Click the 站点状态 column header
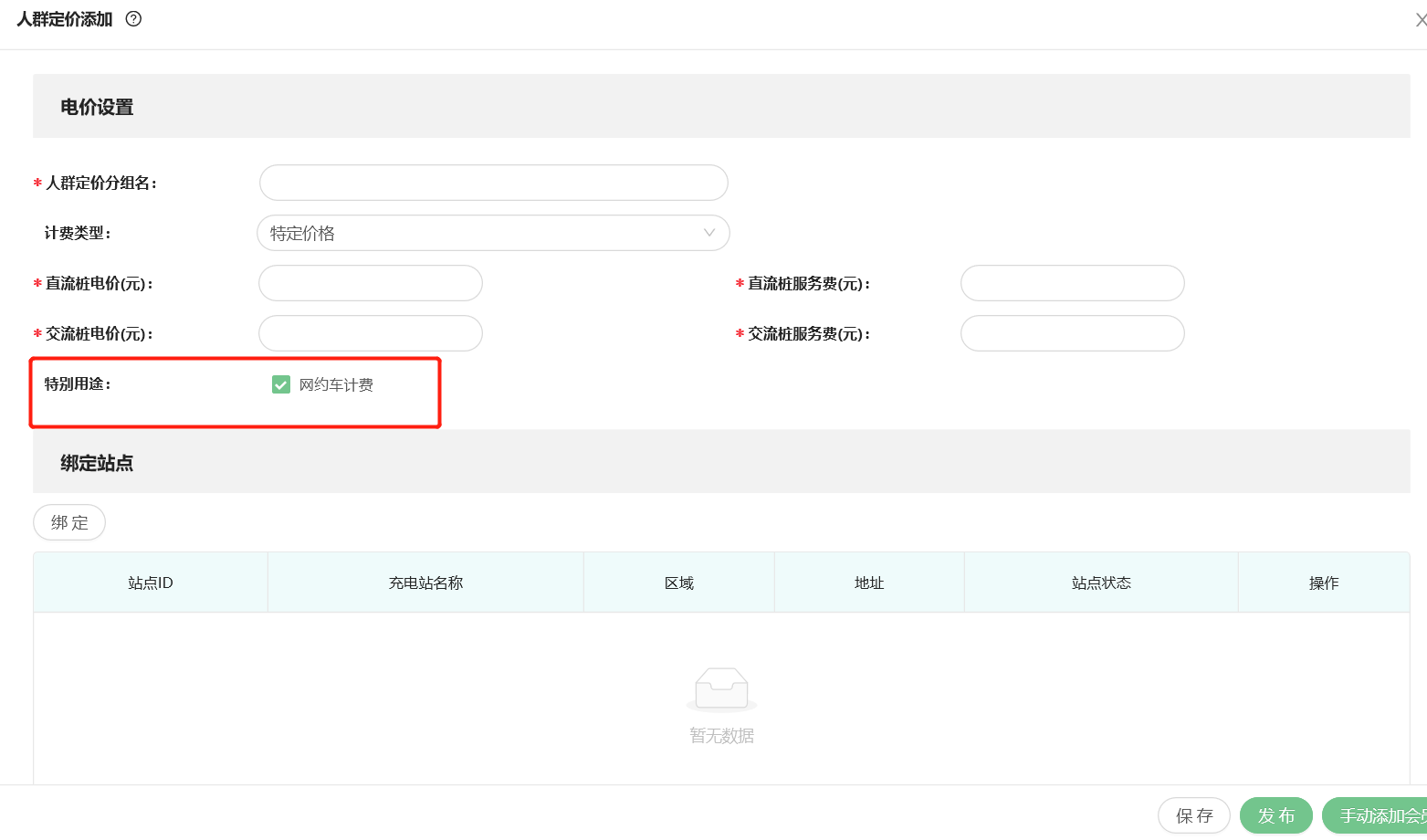Viewport: 1427px width, 840px height. [x=1101, y=583]
